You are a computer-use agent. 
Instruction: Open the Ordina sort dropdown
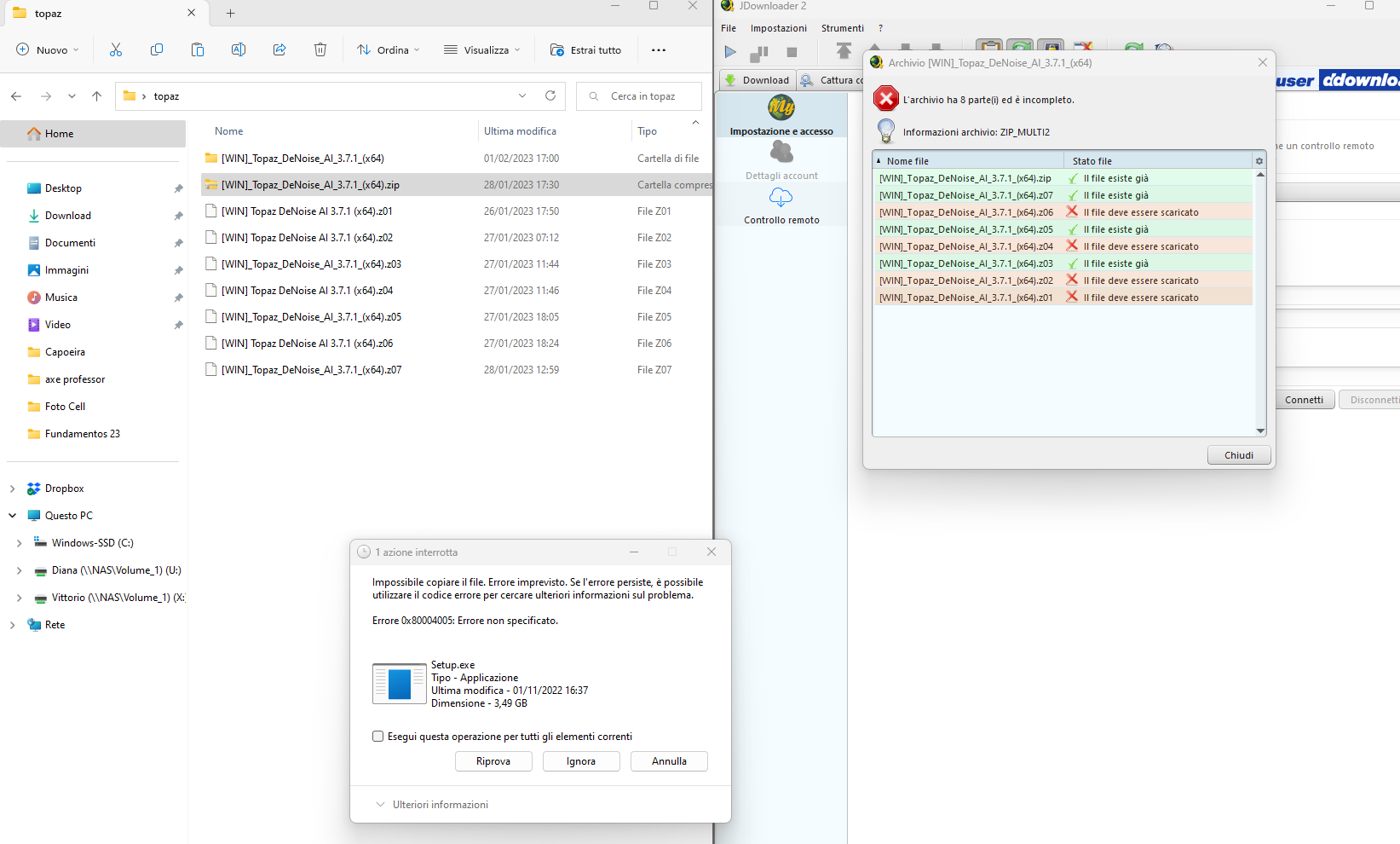389,49
